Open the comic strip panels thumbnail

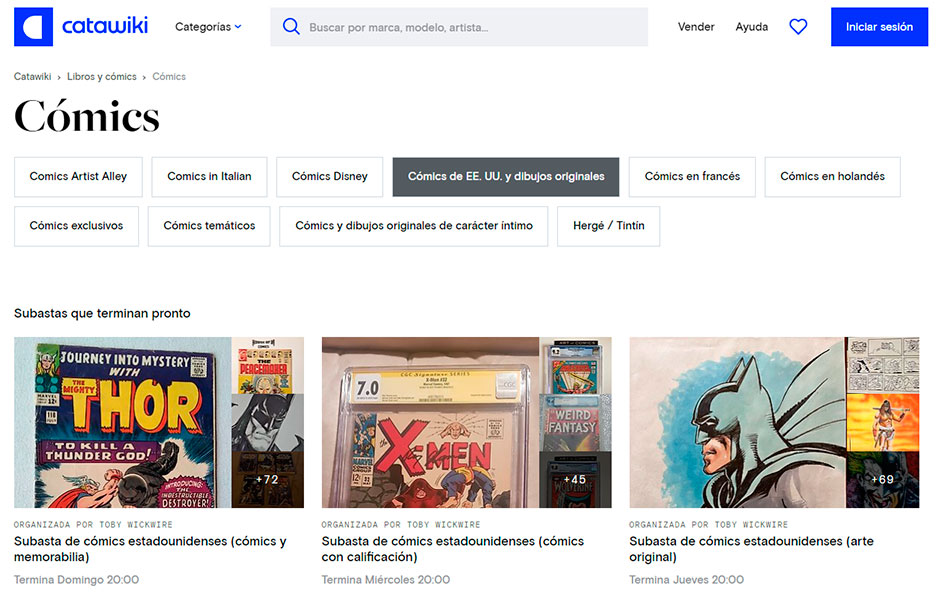tap(883, 365)
